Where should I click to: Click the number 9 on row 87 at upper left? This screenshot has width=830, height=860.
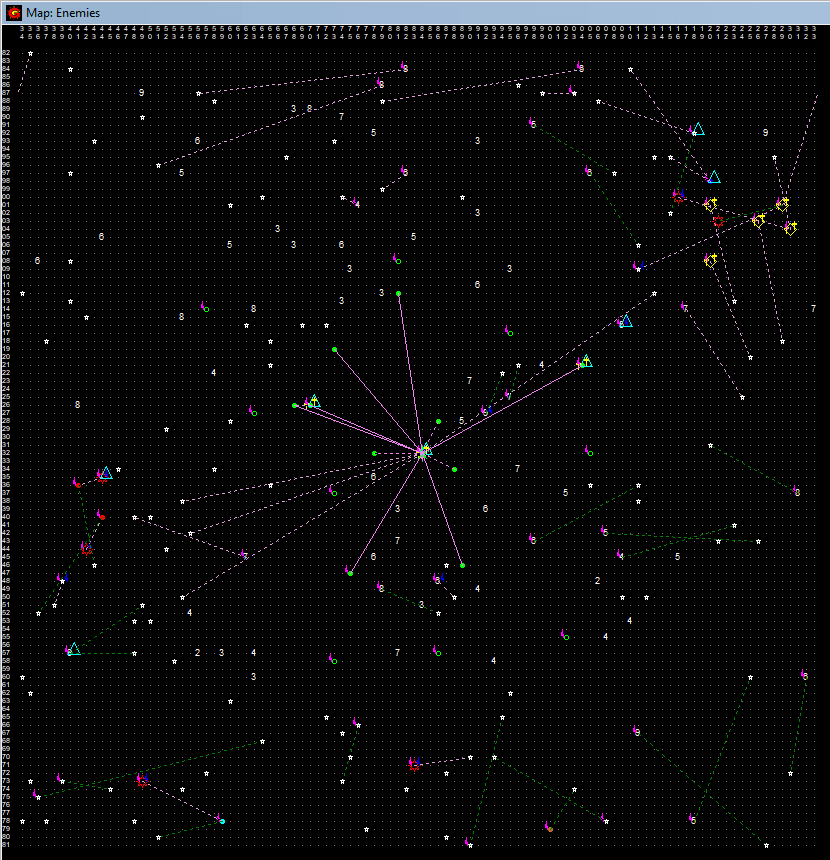click(x=141, y=93)
